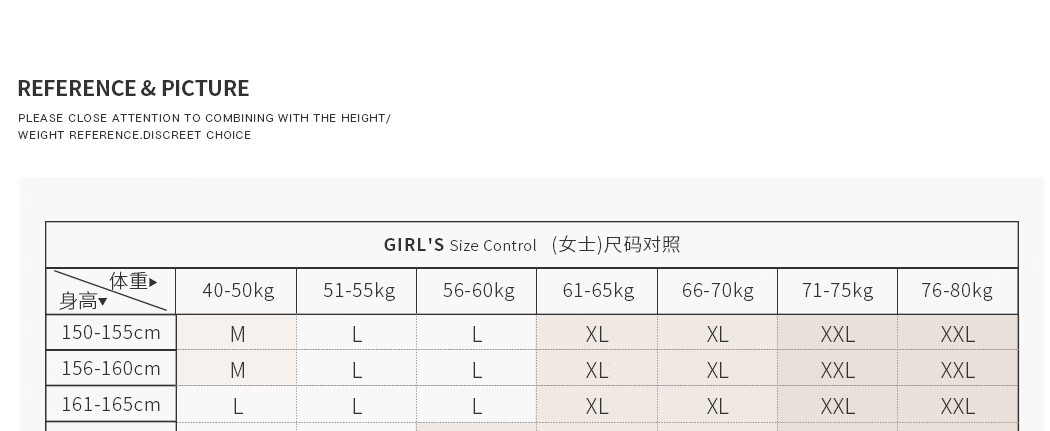
Task: Click size M cell in 156-160cm row
Action: coord(238,370)
